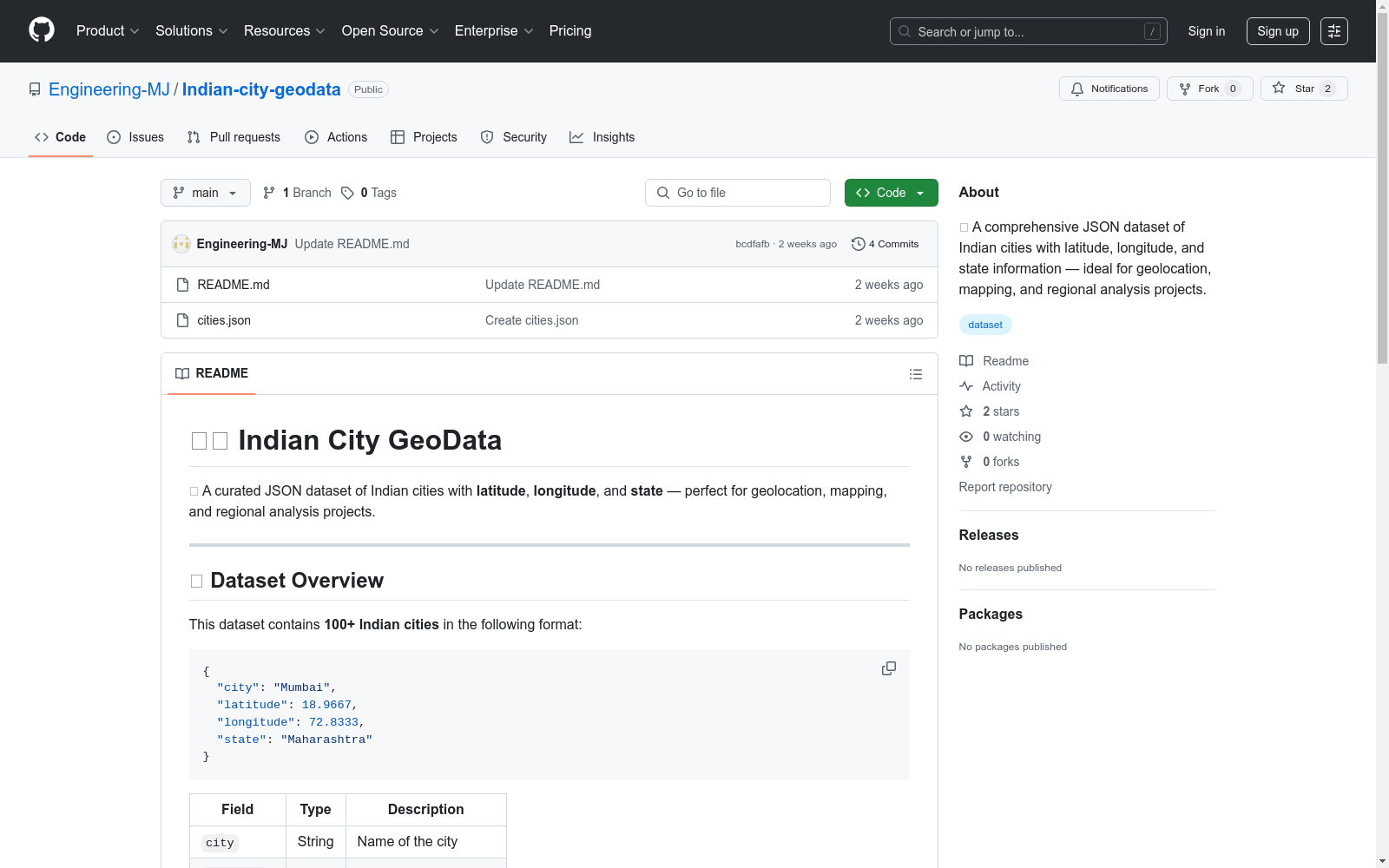The image size is (1389, 868).
Task: Open the Insights tab
Action: tap(602, 137)
